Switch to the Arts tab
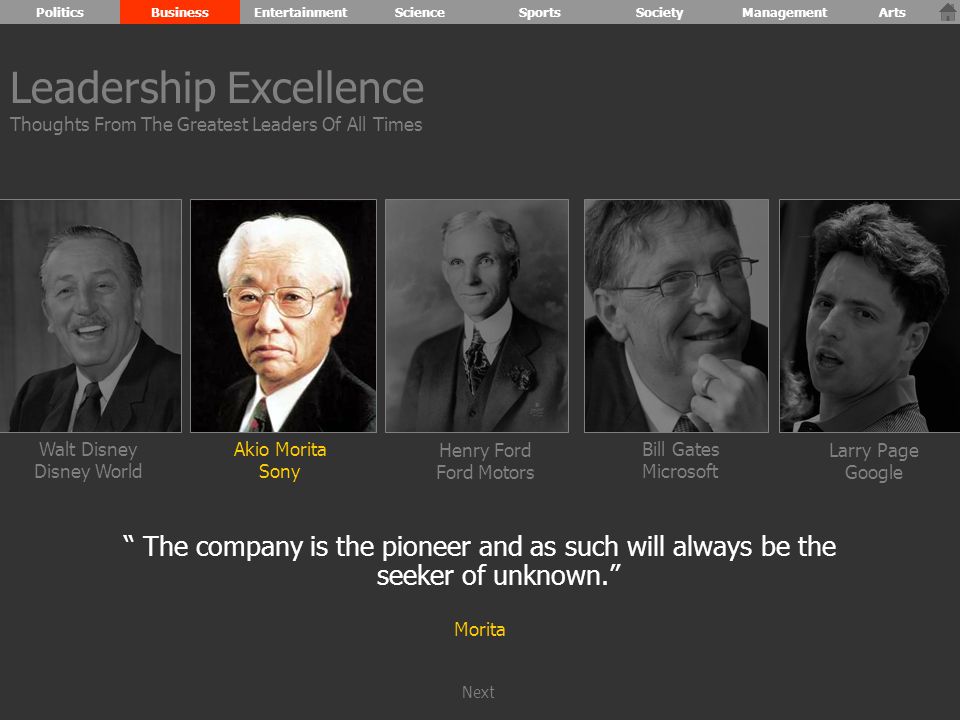960x720 pixels. tap(892, 12)
